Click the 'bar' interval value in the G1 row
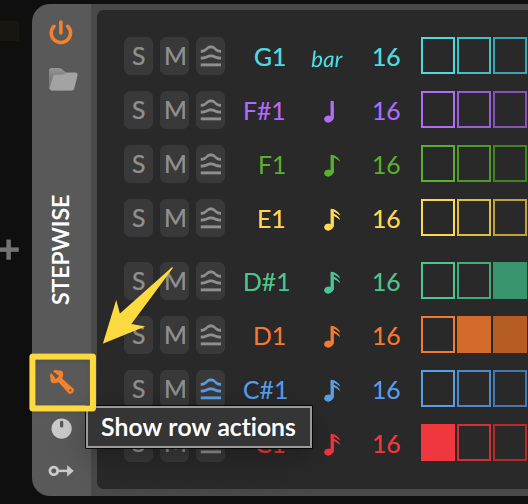The height and width of the screenshot is (504, 528). tap(326, 59)
